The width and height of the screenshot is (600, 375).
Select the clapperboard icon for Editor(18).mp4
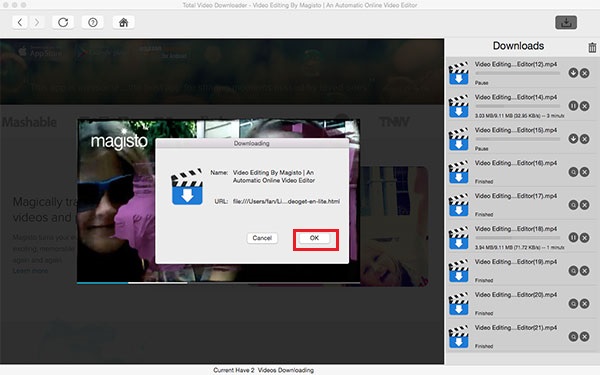click(458, 238)
